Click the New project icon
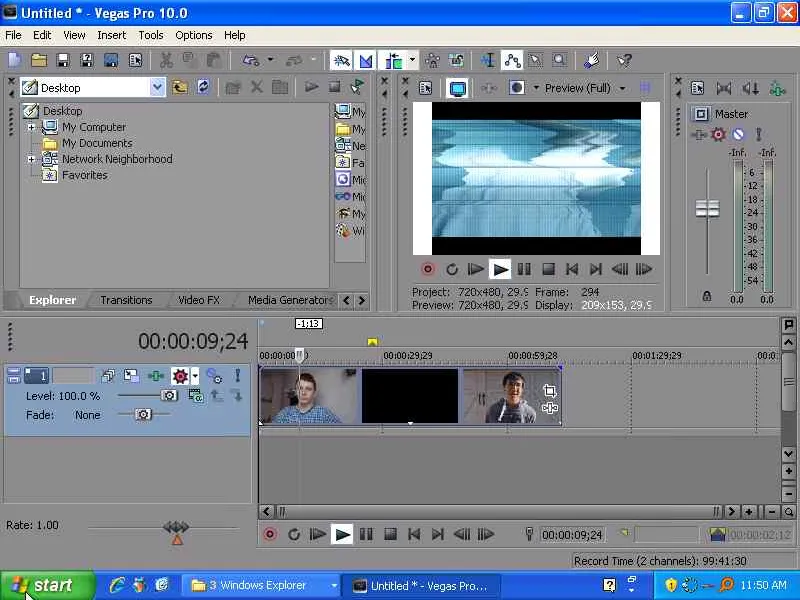Viewport: 800px width, 600px height. [15, 61]
